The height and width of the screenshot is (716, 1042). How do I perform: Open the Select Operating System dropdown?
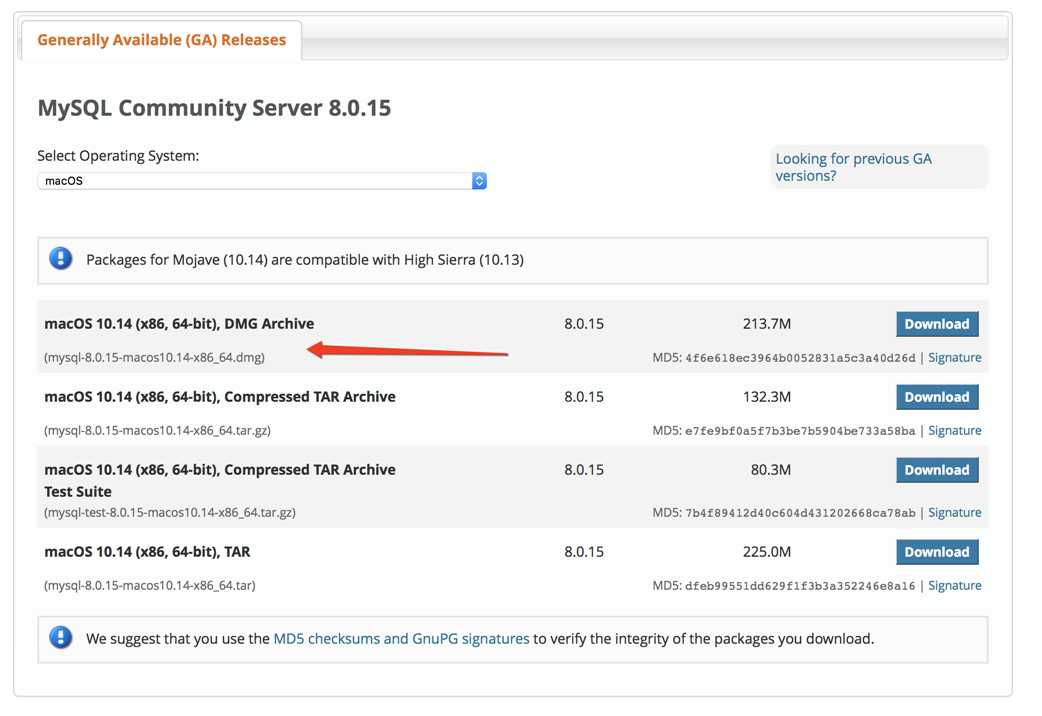click(x=262, y=181)
